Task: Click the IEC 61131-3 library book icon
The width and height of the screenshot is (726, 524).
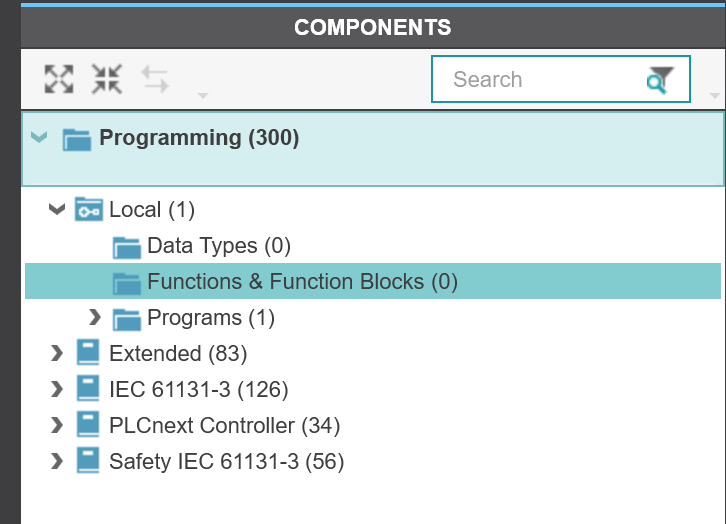Action: coord(88,388)
